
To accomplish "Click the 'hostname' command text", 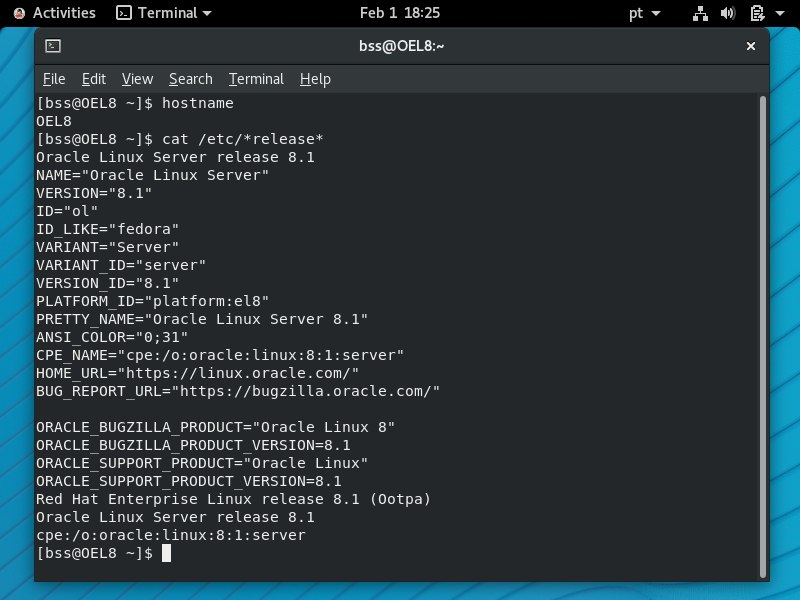I will tap(198, 103).
